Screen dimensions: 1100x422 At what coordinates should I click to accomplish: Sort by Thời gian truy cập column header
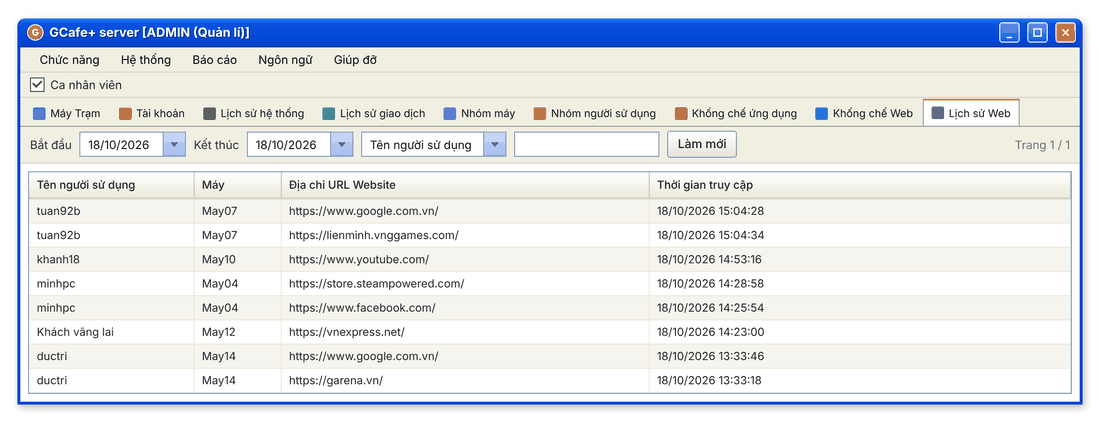860,185
